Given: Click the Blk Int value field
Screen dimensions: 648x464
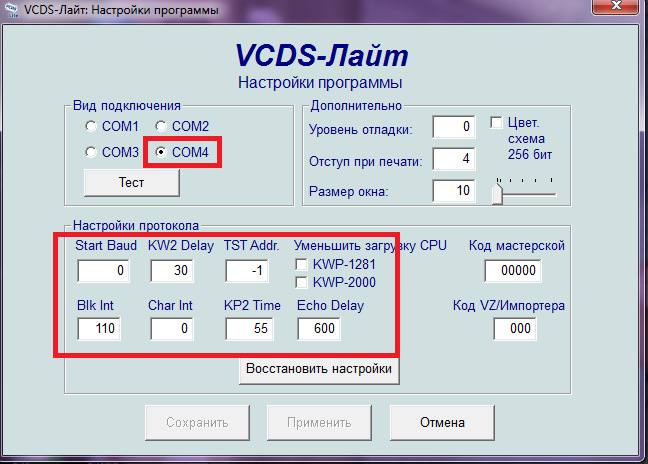Looking at the screenshot, I should [x=99, y=328].
